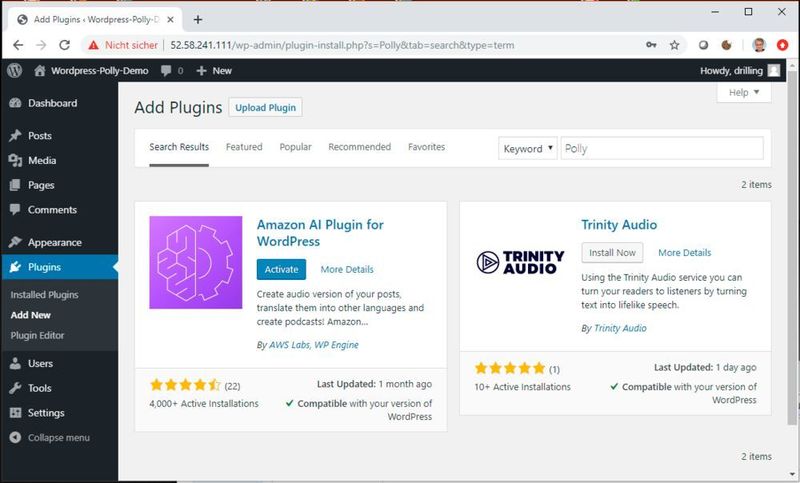This screenshot has width=800, height=483.
Task: Switch to the Search Results tab
Action: point(179,147)
